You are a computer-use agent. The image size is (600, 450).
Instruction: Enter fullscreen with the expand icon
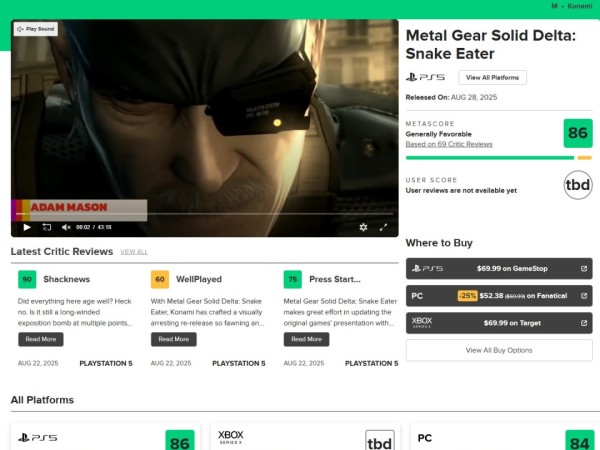(x=383, y=227)
